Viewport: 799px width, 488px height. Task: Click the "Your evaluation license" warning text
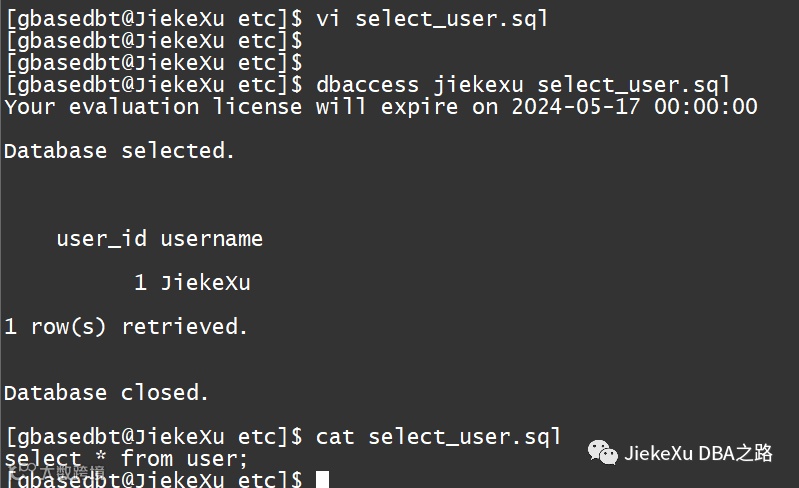[153, 107]
